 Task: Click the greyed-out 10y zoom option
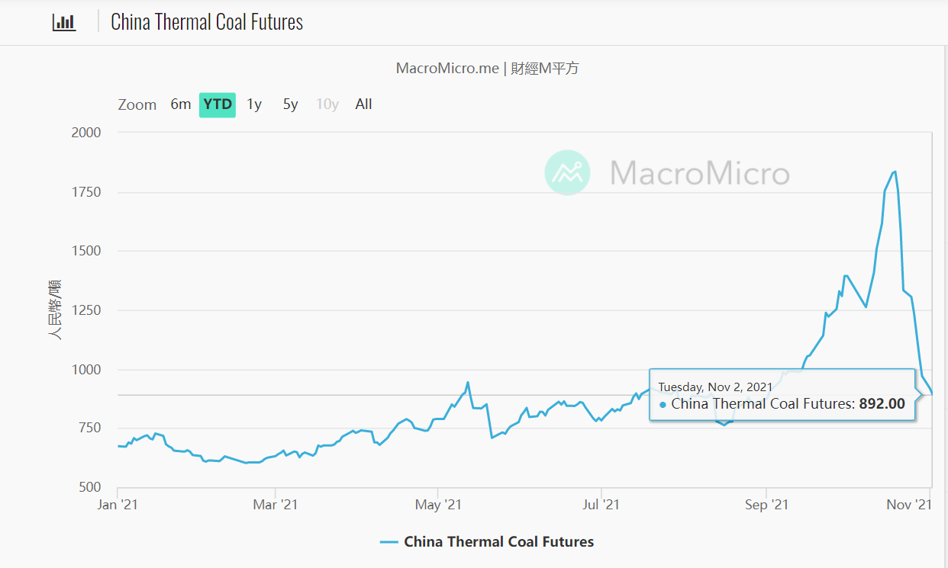327,104
